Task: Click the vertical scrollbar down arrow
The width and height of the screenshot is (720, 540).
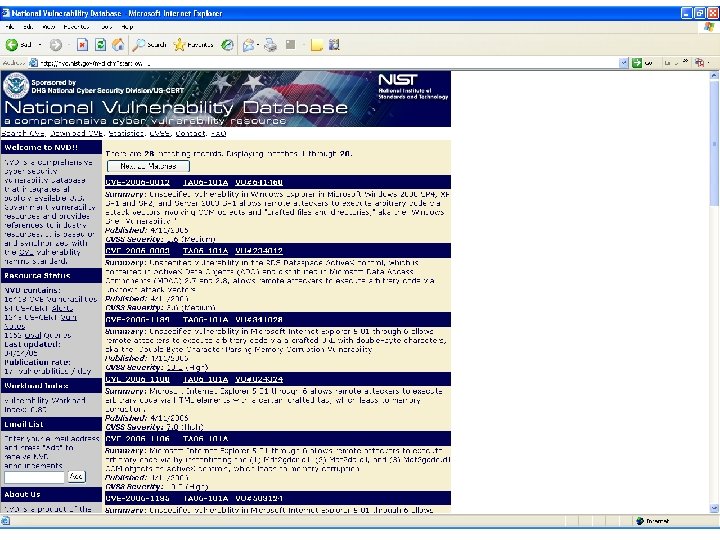Action: 714,508
